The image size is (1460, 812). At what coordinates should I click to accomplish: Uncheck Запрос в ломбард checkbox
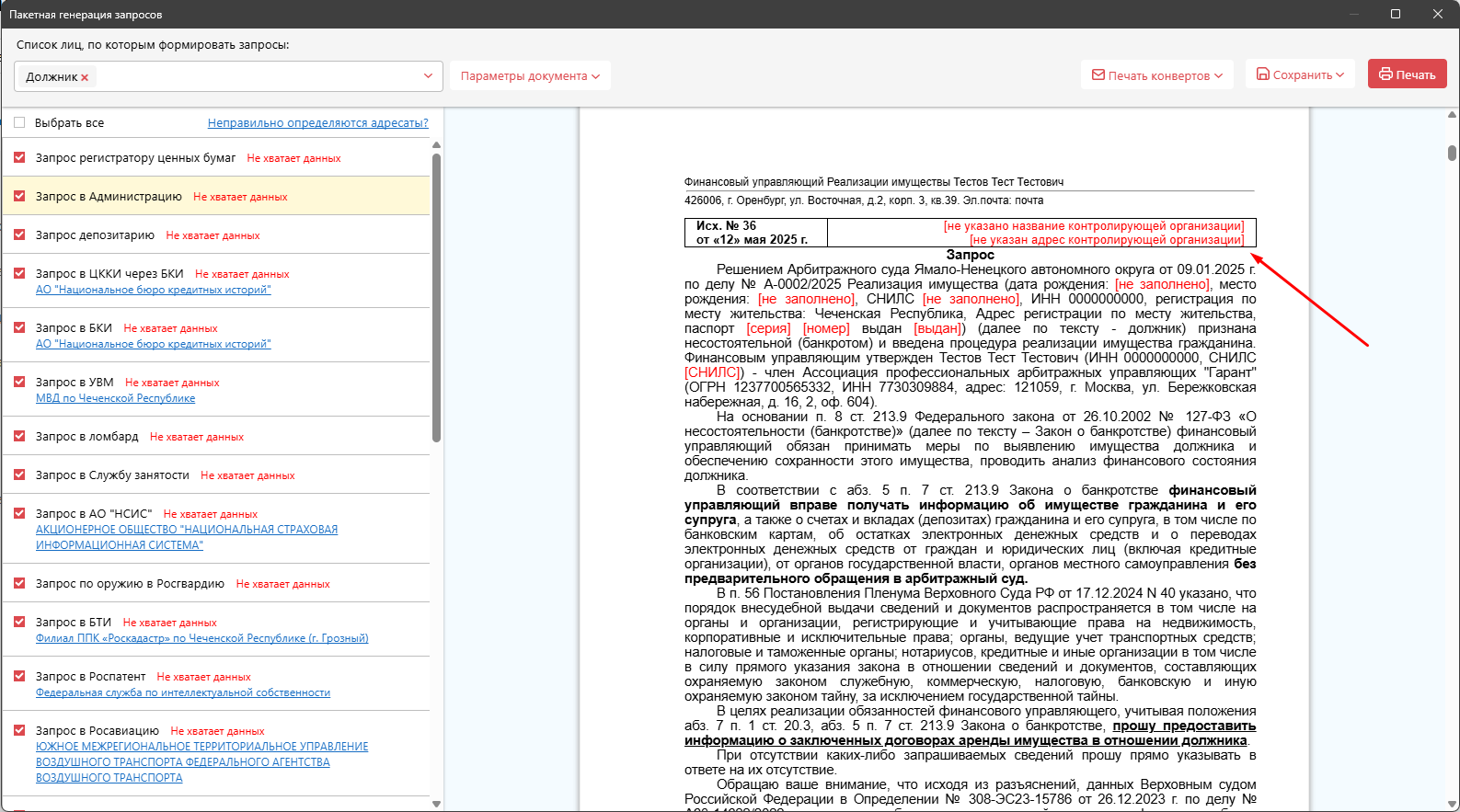tap(19, 436)
